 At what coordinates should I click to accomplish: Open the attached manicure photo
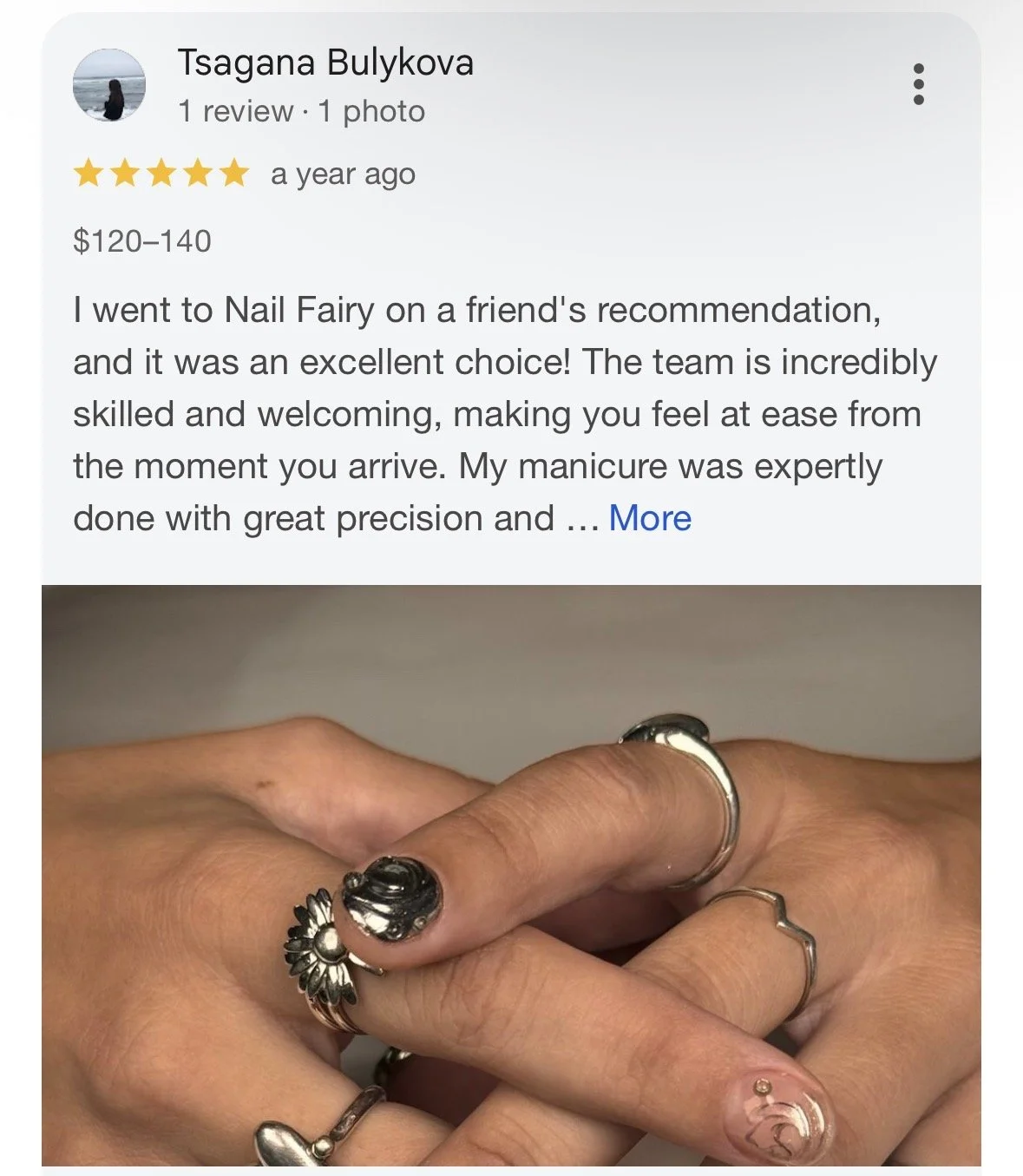pyautogui.click(x=511, y=876)
